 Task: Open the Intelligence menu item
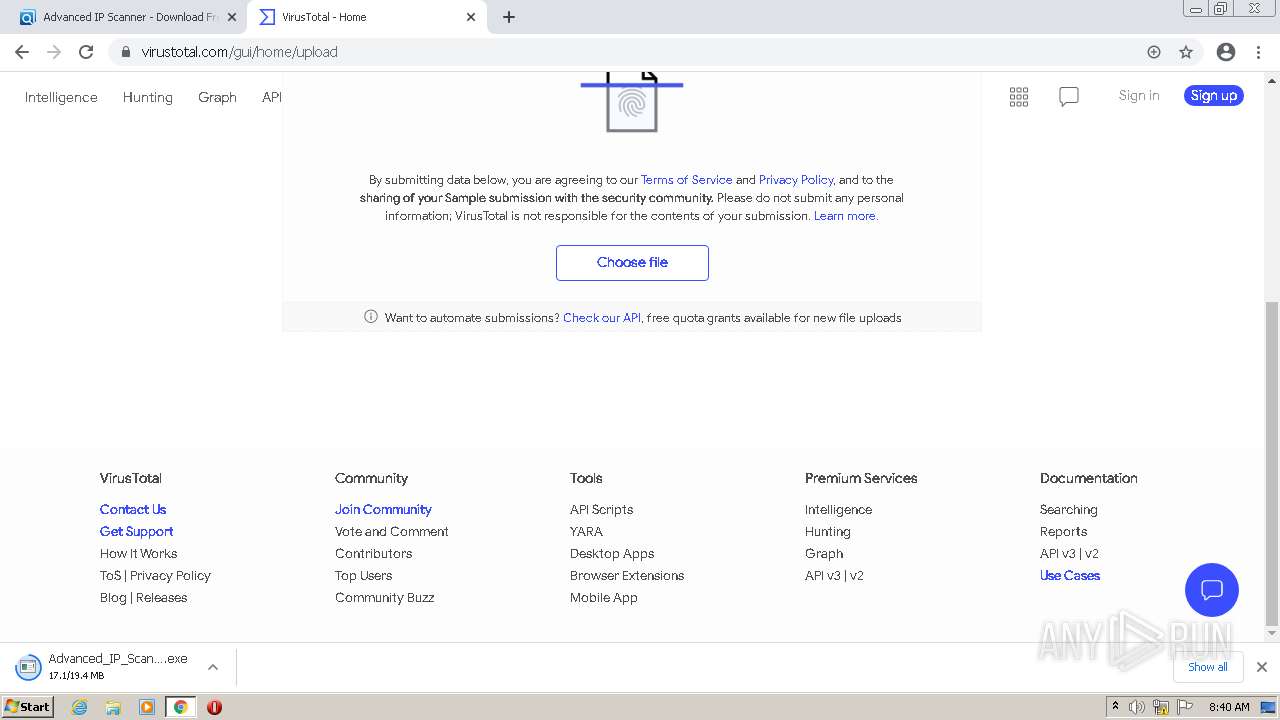(x=61, y=97)
